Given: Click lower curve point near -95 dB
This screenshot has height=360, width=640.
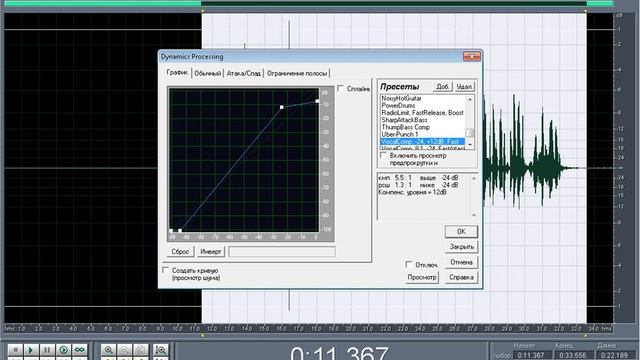Looking at the screenshot, I should coord(180,231).
